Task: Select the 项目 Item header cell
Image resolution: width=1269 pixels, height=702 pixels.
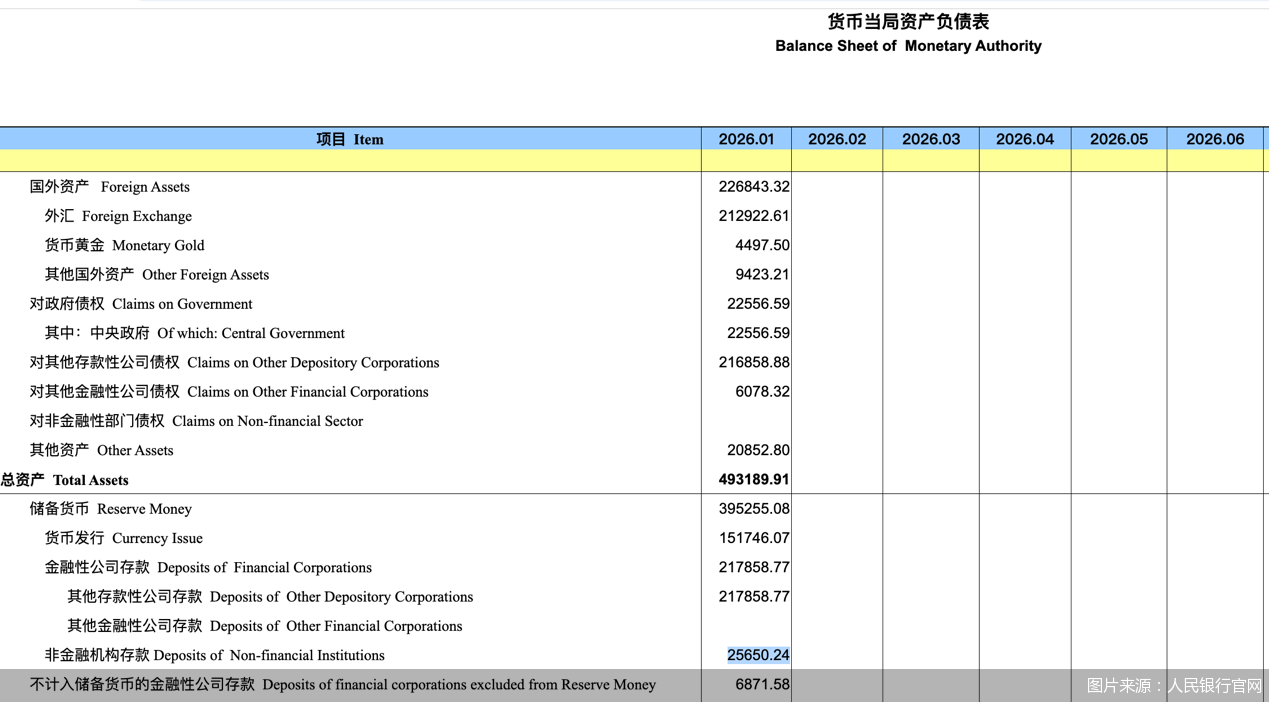Action: [x=350, y=139]
